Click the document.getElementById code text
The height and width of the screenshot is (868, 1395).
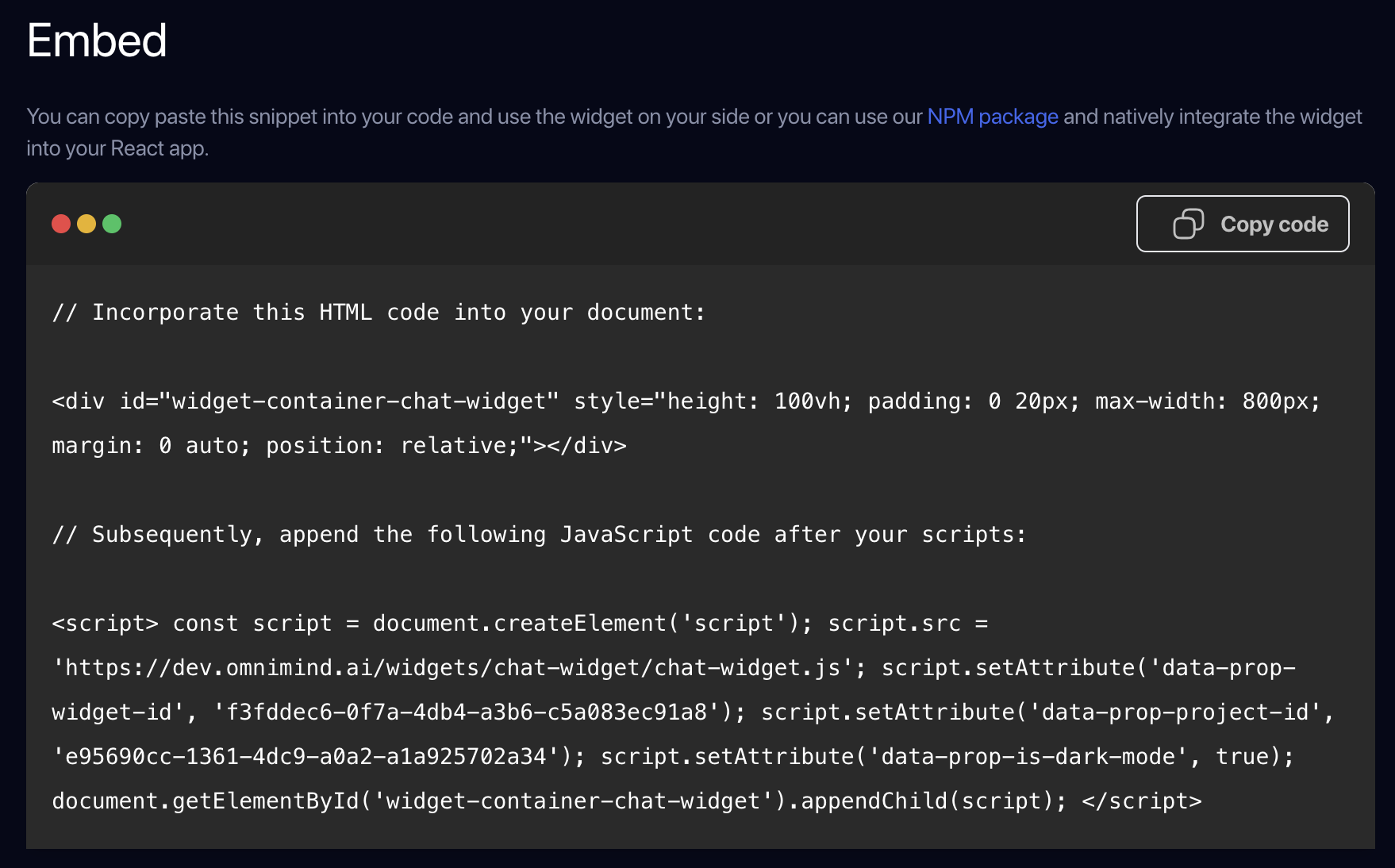coord(206,801)
